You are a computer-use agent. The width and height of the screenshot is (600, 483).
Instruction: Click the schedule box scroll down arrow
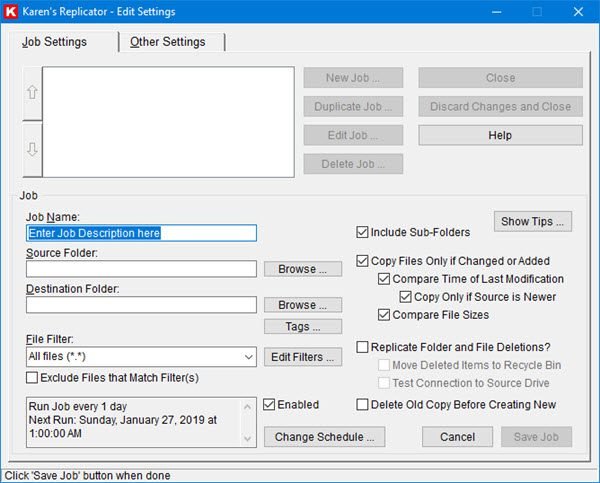248,438
